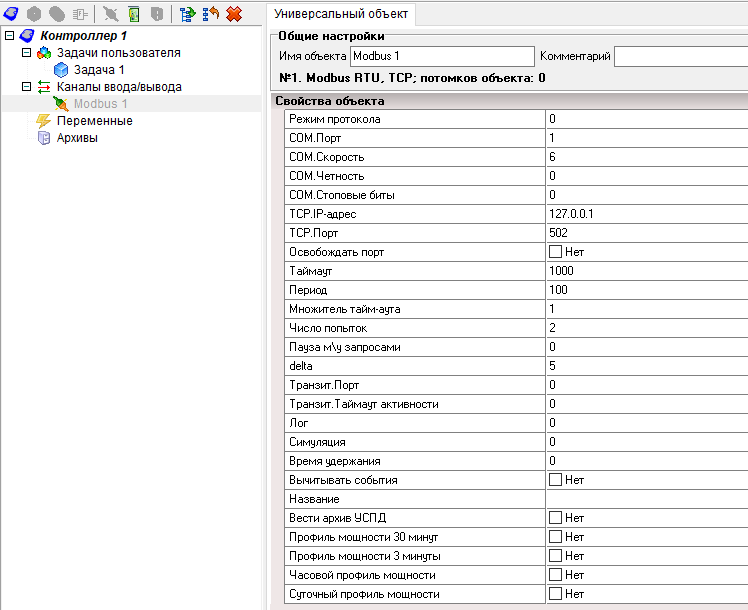Select the COM.Стоповые биты value cell
This screenshot has height=610, width=748.
point(647,195)
